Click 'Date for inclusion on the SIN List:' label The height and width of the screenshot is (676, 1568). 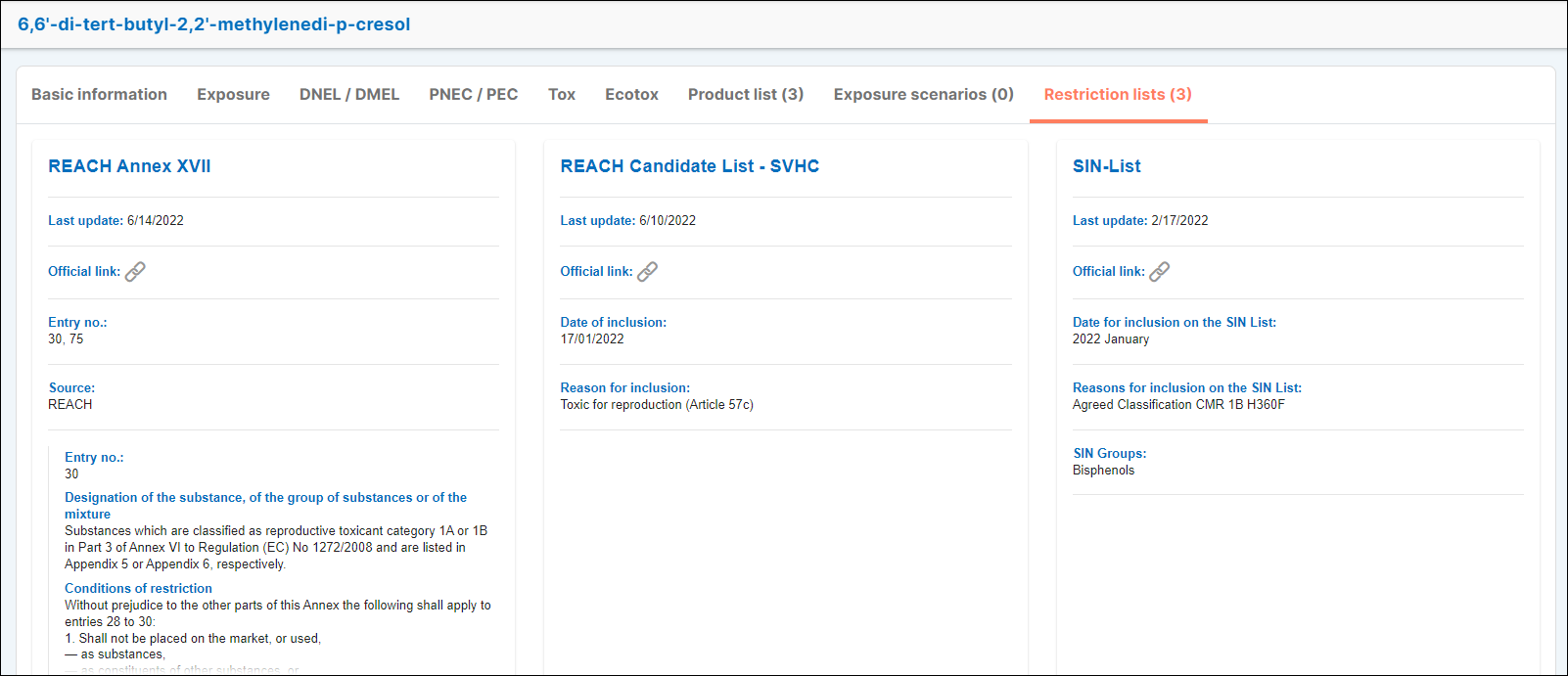(x=1175, y=322)
